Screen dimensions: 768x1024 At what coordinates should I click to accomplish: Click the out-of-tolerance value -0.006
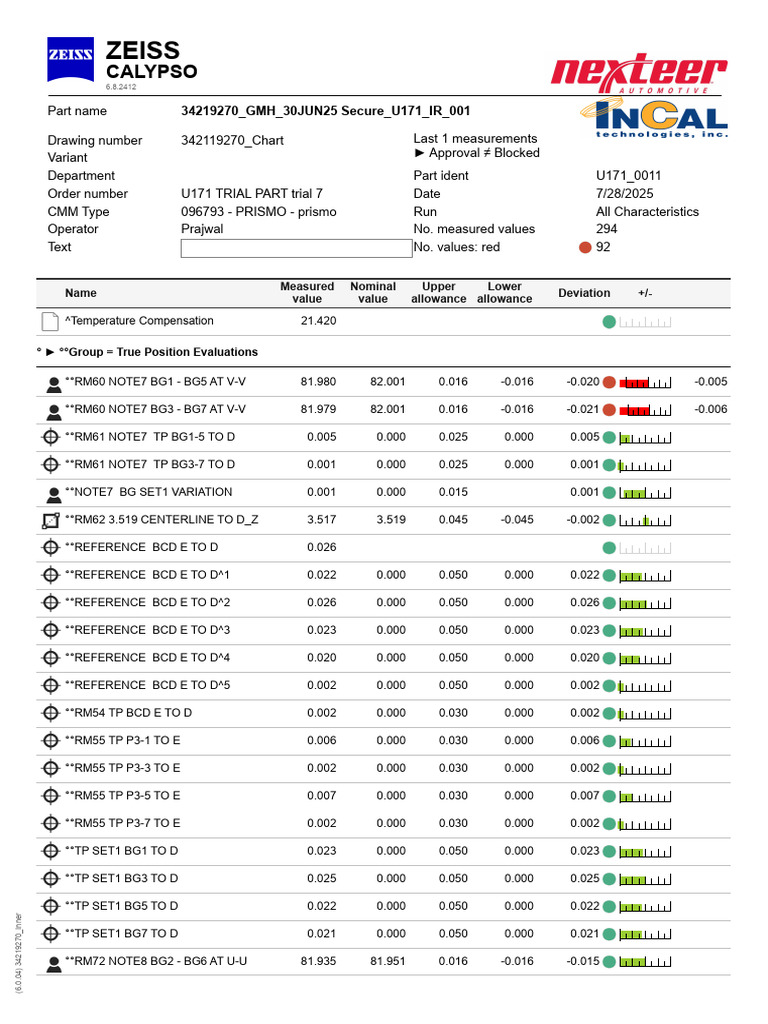pos(711,409)
